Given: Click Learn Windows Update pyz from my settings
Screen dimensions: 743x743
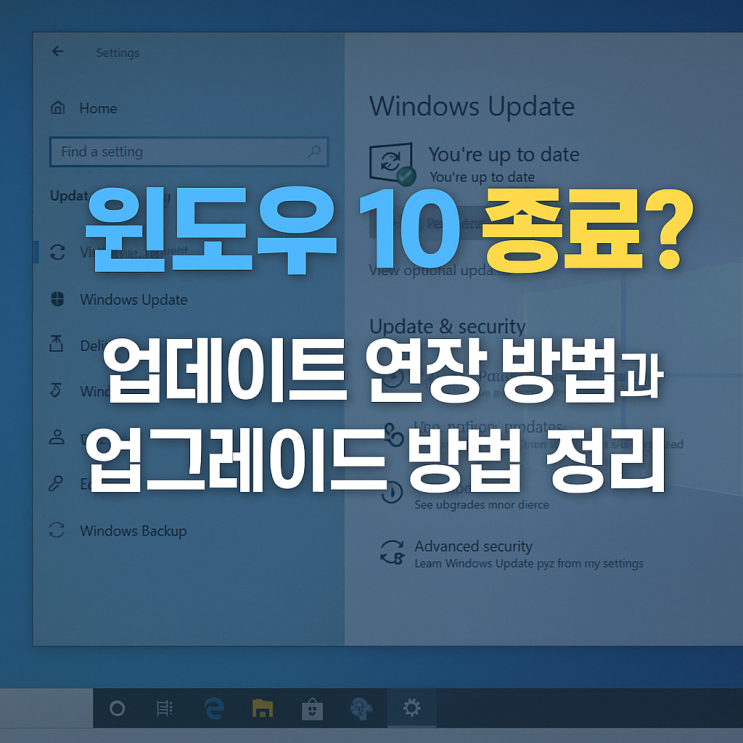Looking at the screenshot, I should point(529,563).
